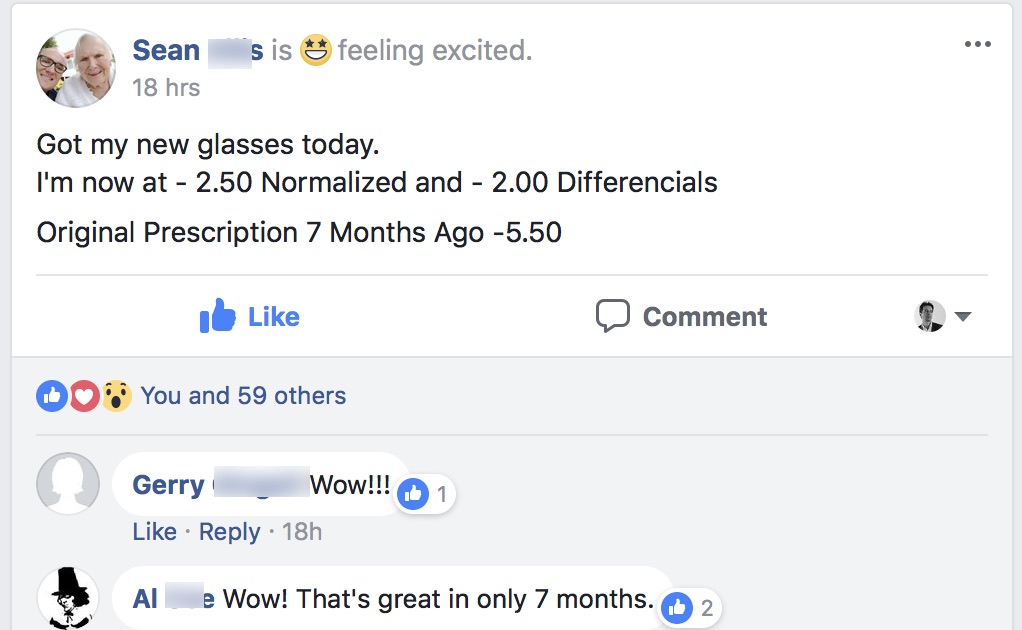Screen dimensions: 1022x630
Task: Click the 18h timestamp on Gerry's comment
Action: (x=302, y=532)
